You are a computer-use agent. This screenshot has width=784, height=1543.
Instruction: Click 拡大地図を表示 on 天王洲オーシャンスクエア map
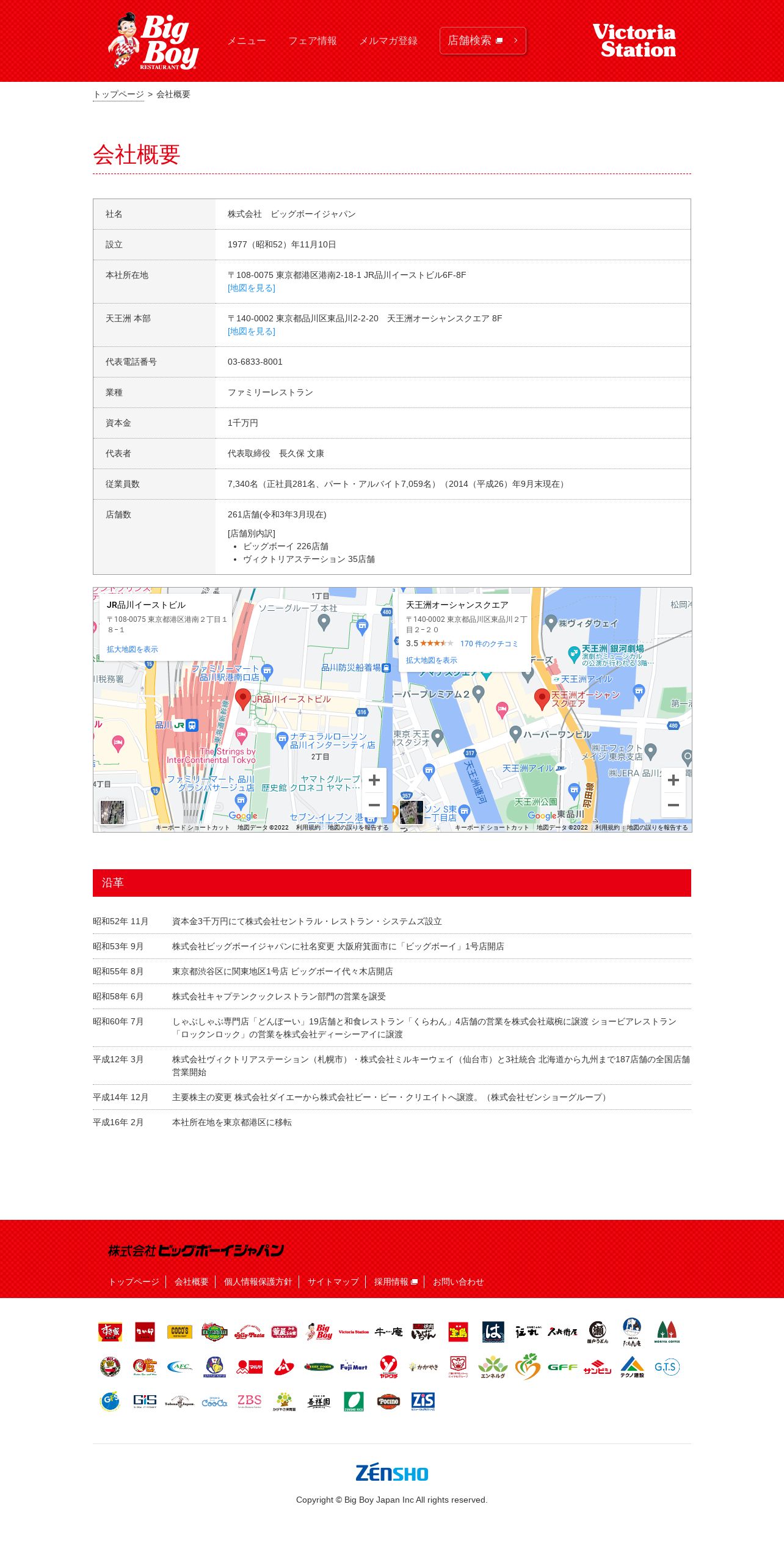point(432,660)
